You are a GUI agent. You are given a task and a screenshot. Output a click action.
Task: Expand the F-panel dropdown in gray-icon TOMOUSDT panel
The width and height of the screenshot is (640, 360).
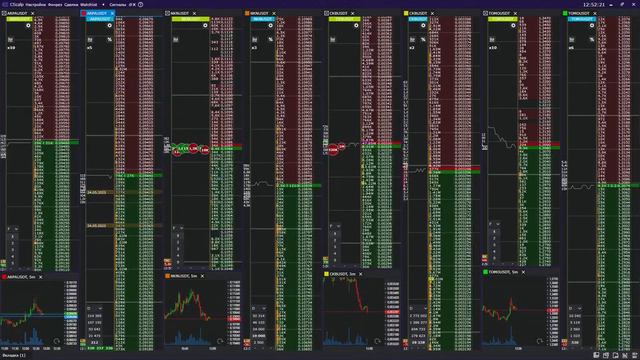(498, 224)
